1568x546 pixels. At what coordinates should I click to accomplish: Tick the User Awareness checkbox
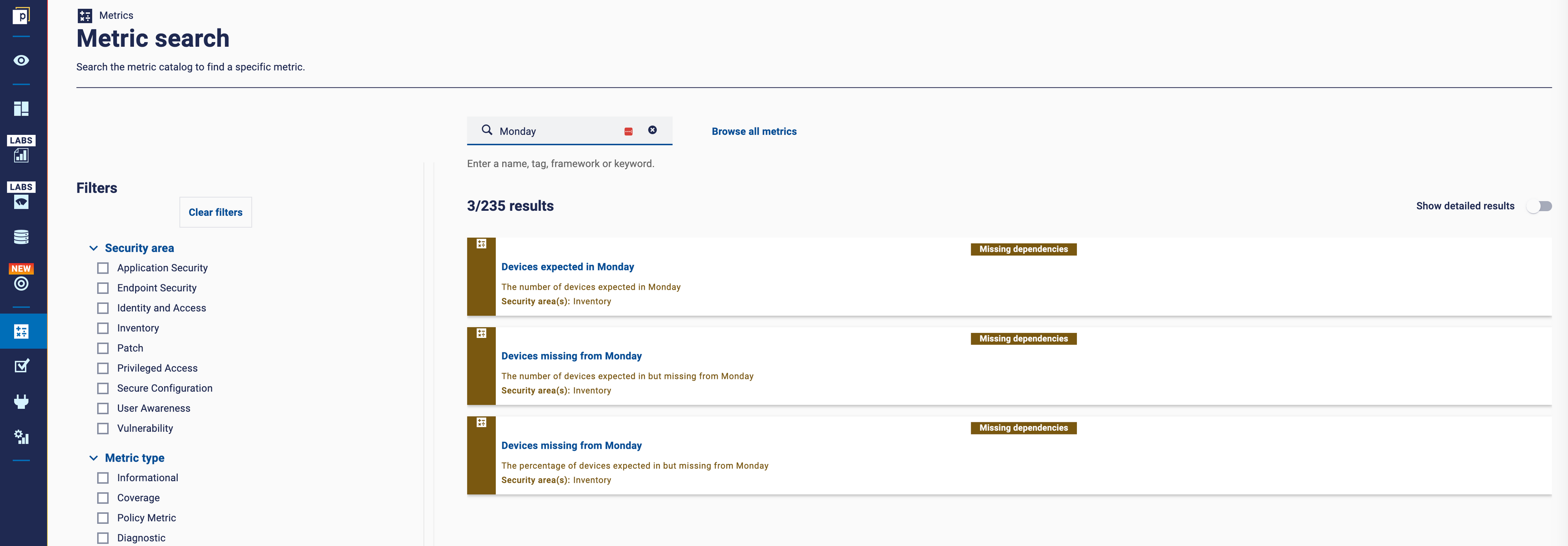point(103,409)
